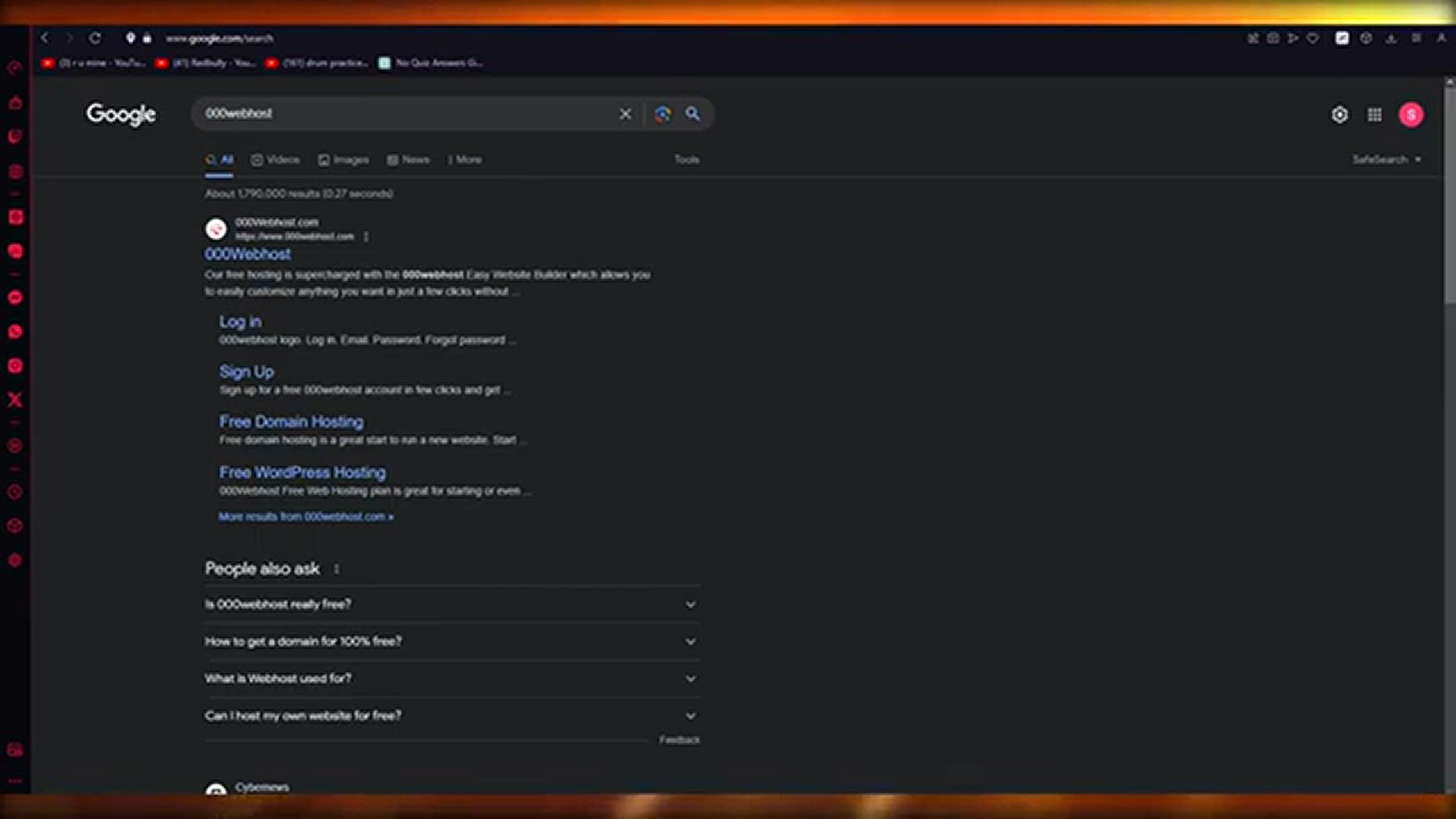Open search Tools
The image size is (1456, 819).
(x=687, y=159)
